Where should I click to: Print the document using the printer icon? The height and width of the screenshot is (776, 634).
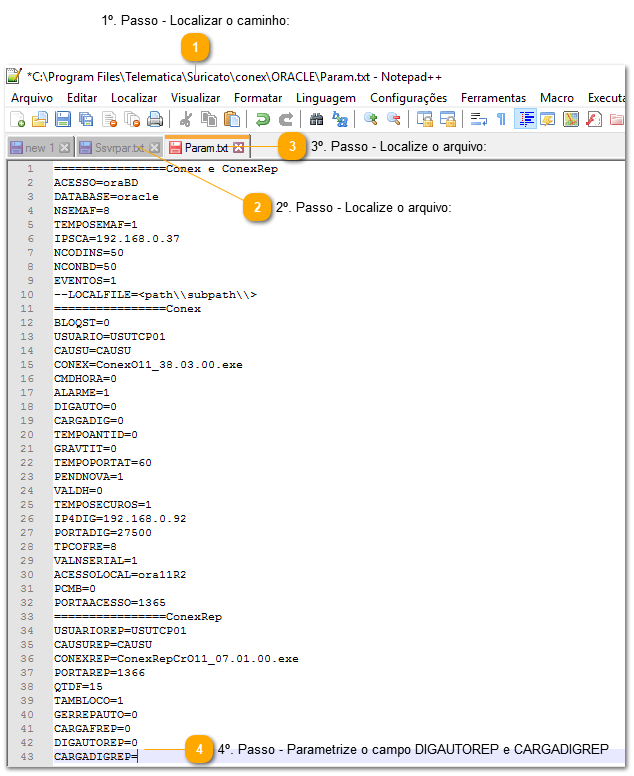coord(155,119)
